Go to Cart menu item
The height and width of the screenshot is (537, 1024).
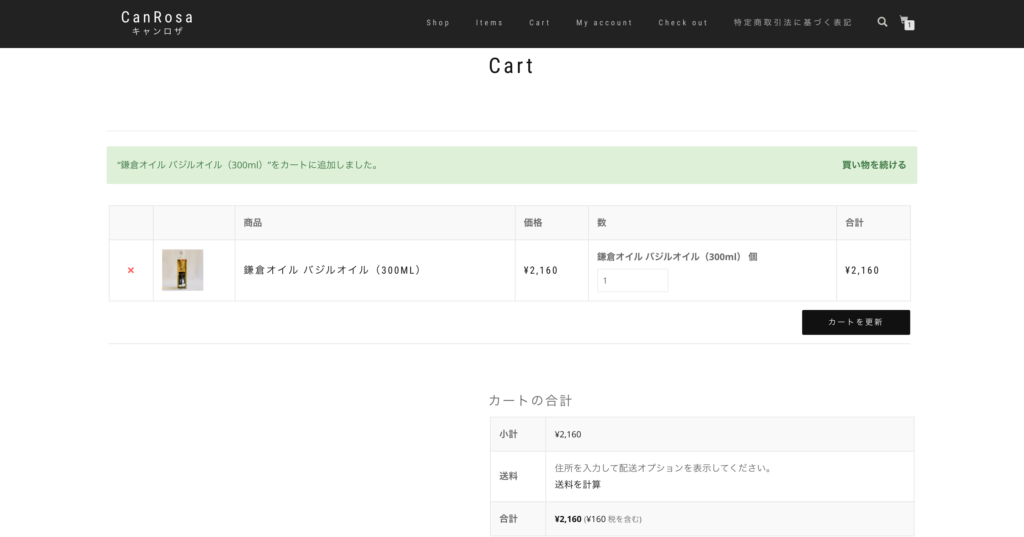coord(539,23)
